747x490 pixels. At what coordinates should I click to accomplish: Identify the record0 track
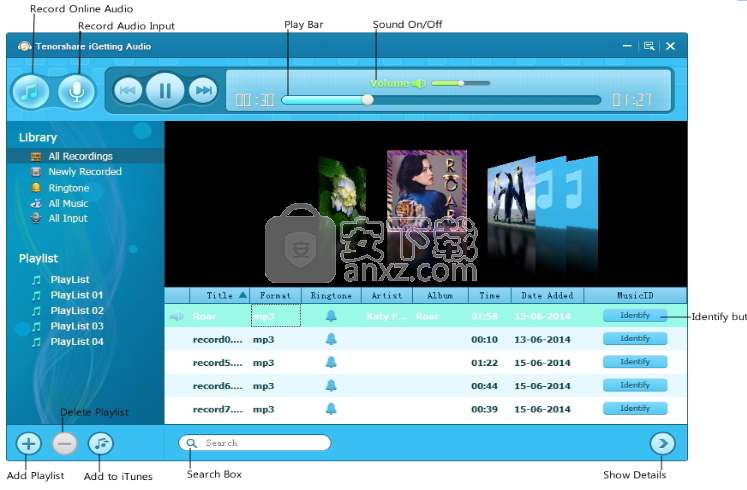point(635,339)
